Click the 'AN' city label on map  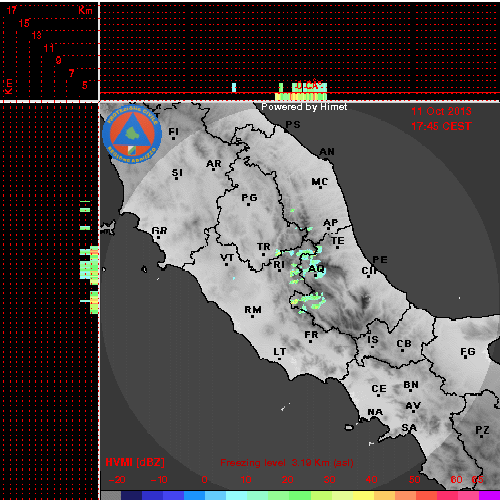coord(327,152)
